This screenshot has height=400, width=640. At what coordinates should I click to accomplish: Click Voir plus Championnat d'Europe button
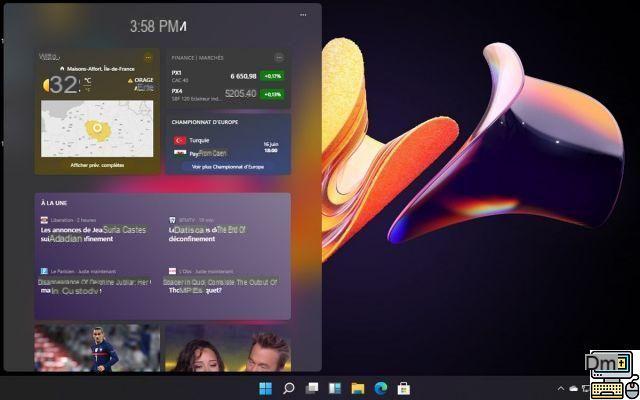pos(228,167)
